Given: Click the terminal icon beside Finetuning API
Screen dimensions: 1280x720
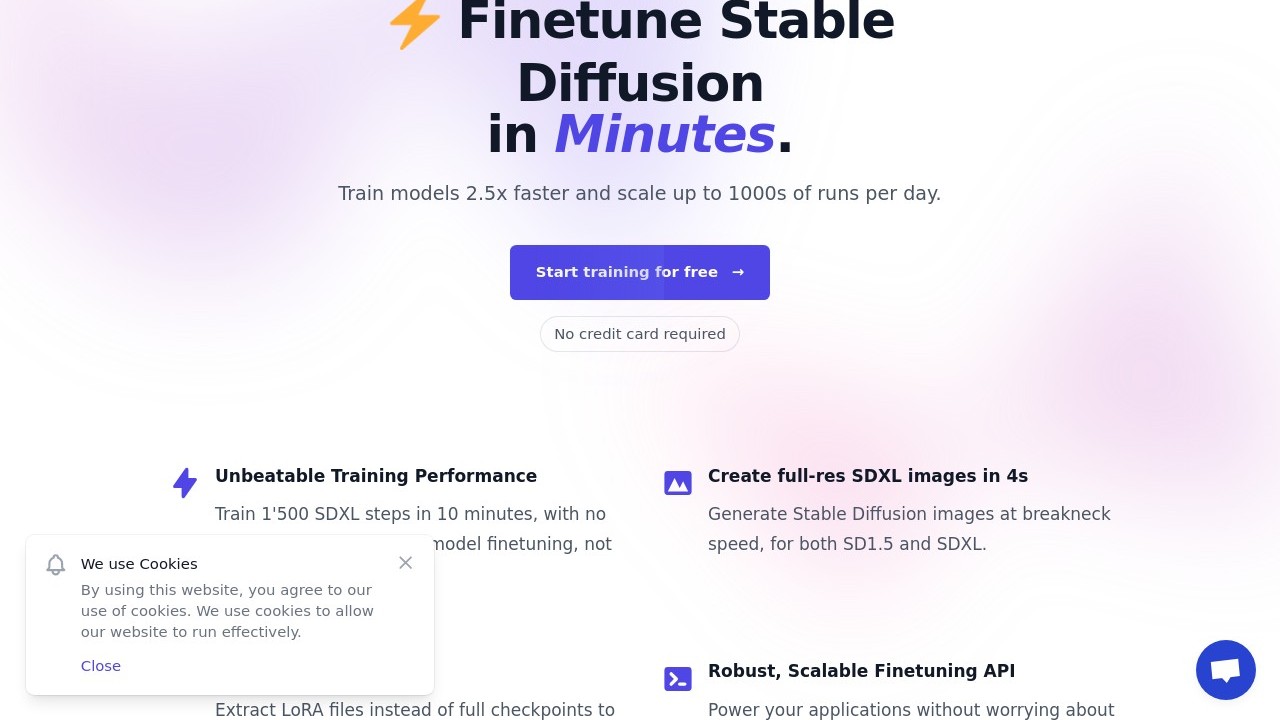Looking at the screenshot, I should [678, 679].
